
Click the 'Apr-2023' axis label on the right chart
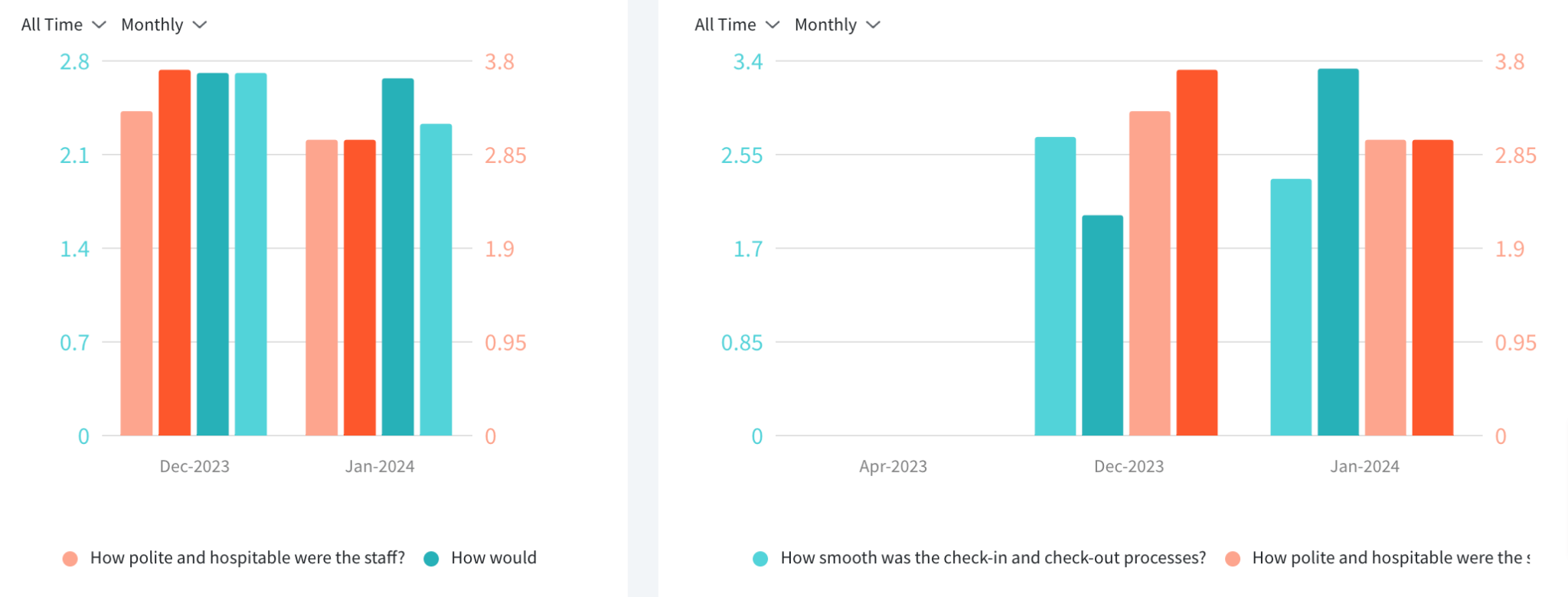point(892,465)
